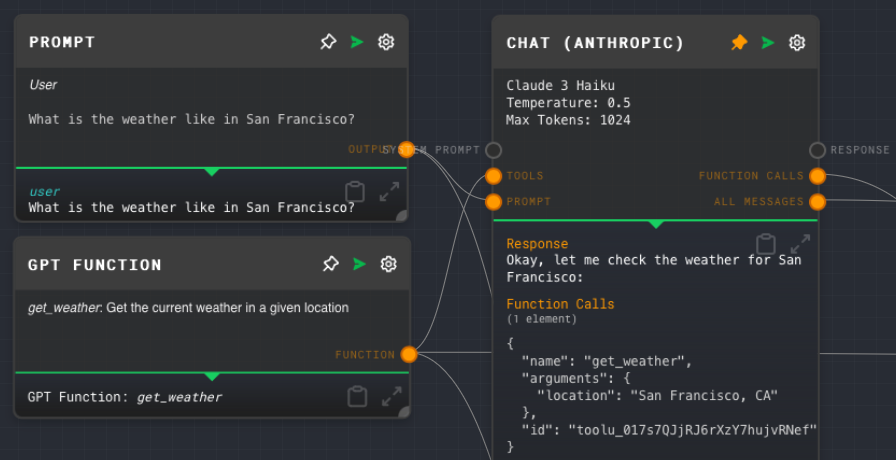Select the GPT FUNCTION node title
Viewport: 896px width, 460px height.
[95, 265]
